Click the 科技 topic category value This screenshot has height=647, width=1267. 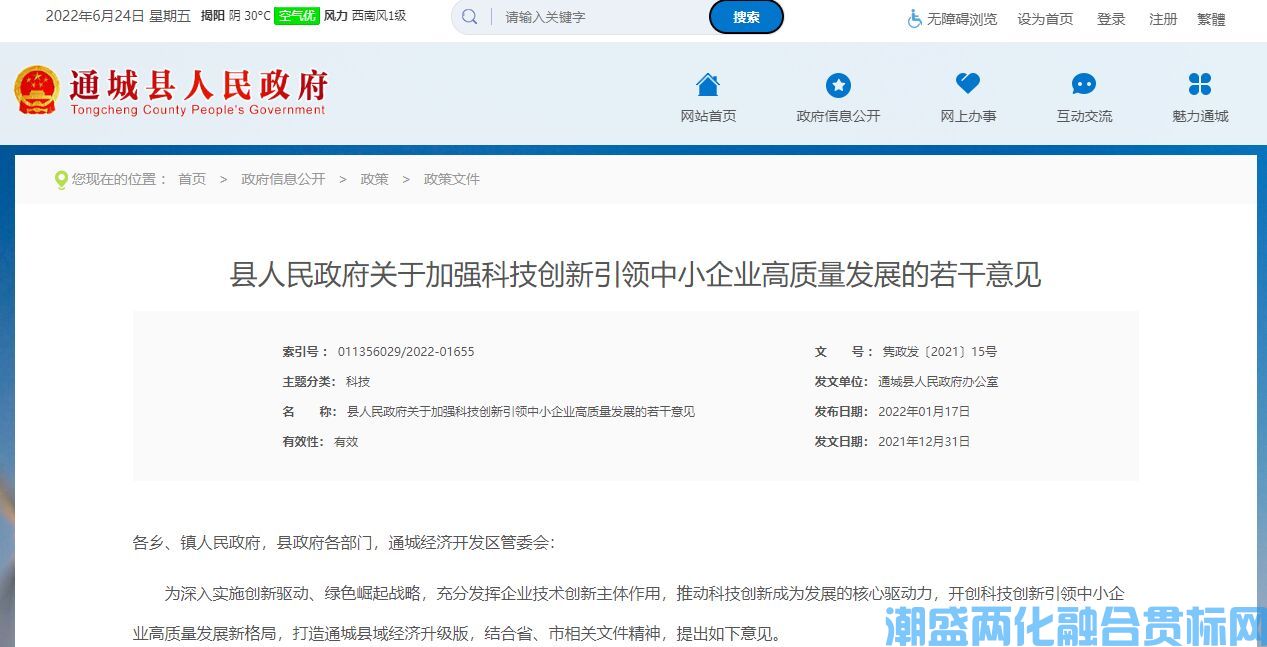[358, 382]
